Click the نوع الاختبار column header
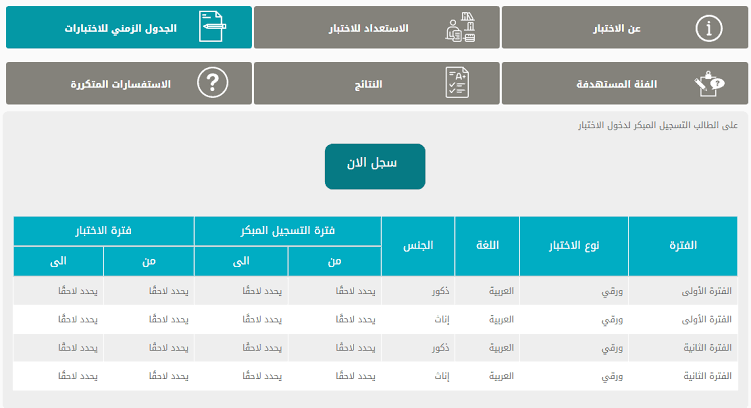The width and height of the screenshot is (751, 408). click(x=574, y=246)
